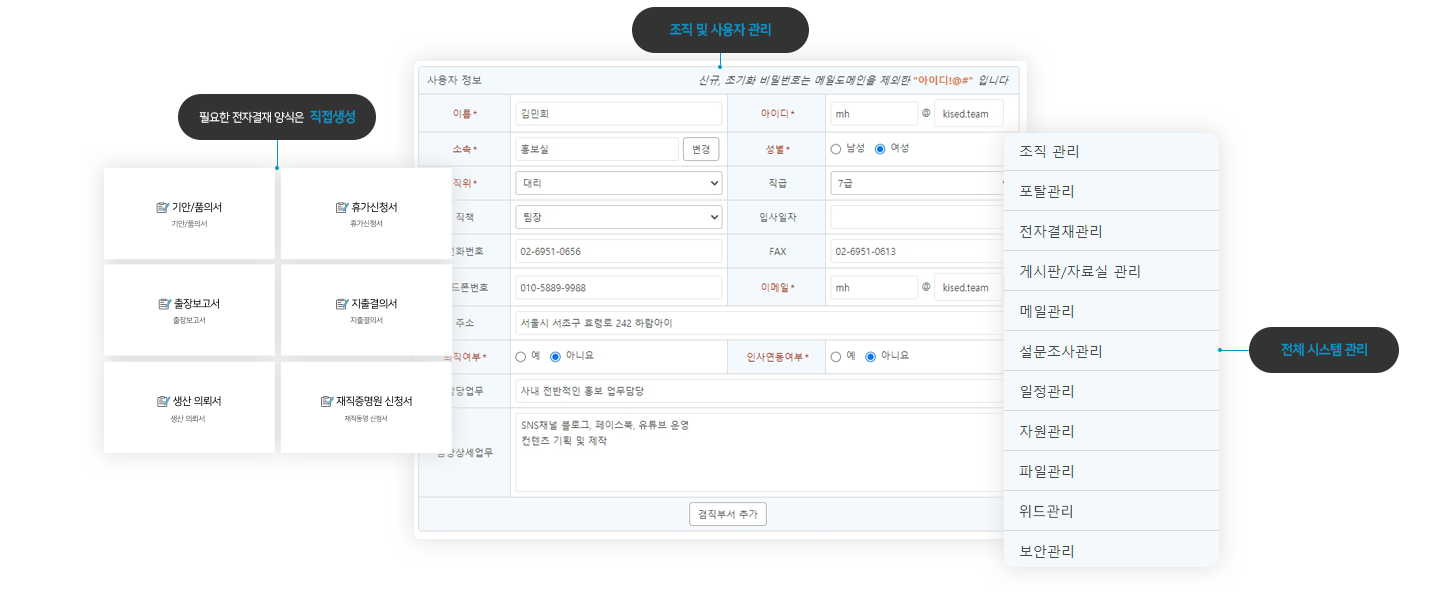Choose 예 for 인사연동여부
Viewport: 1440px width, 600px height.
click(836, 356)
